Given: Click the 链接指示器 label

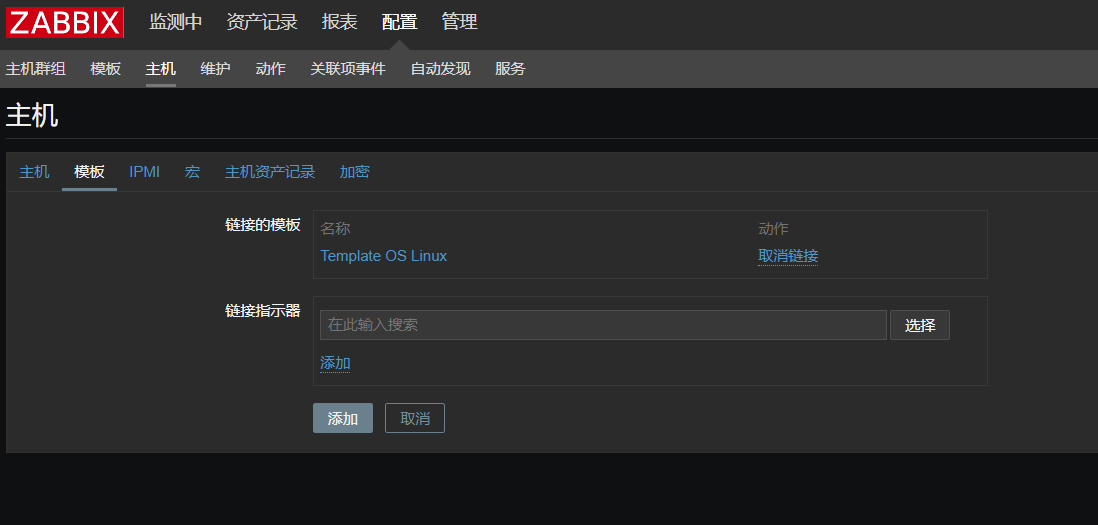Looking at the screenshot, I should point(263,311).
